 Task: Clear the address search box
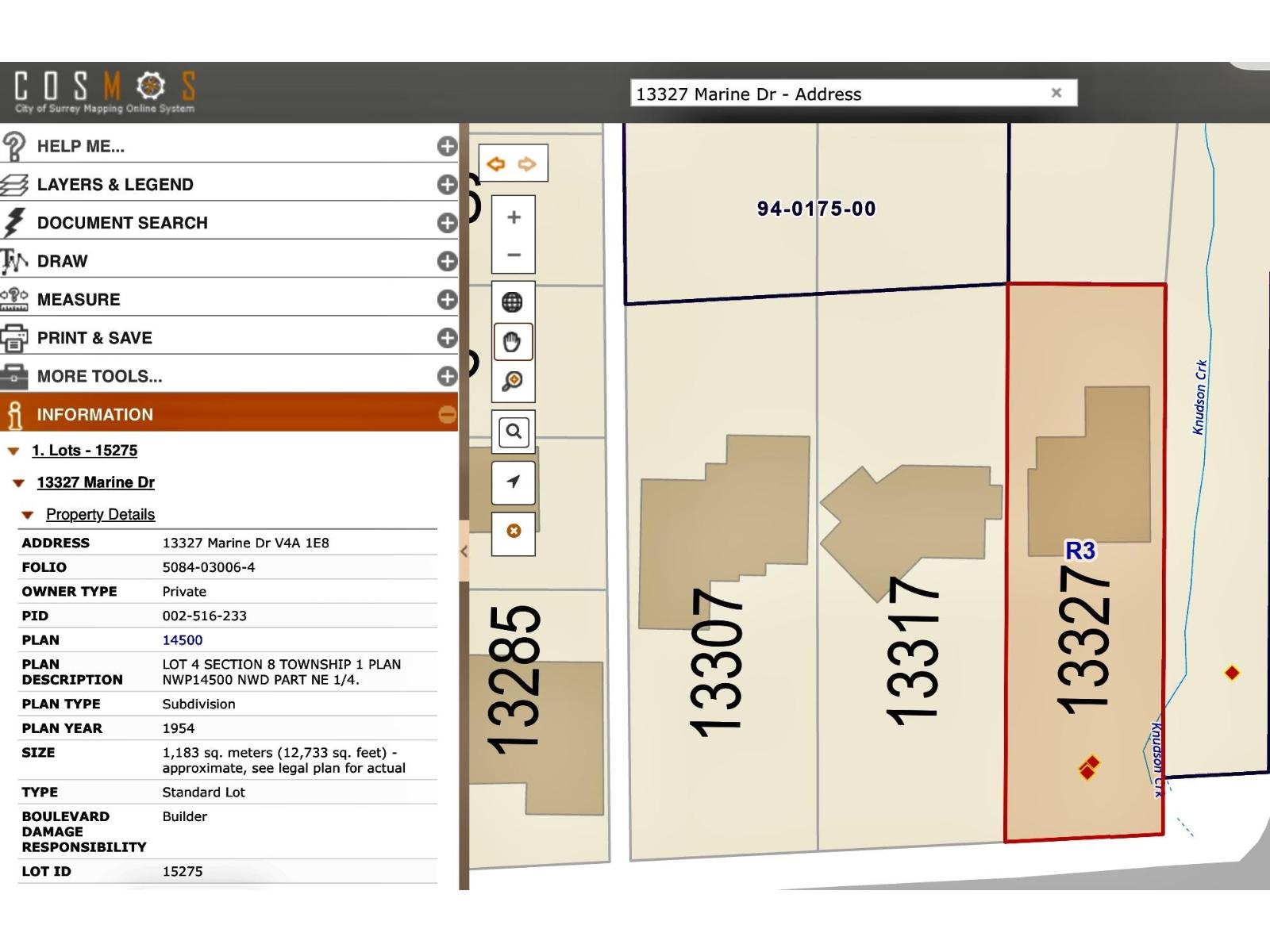[1056, 93]
